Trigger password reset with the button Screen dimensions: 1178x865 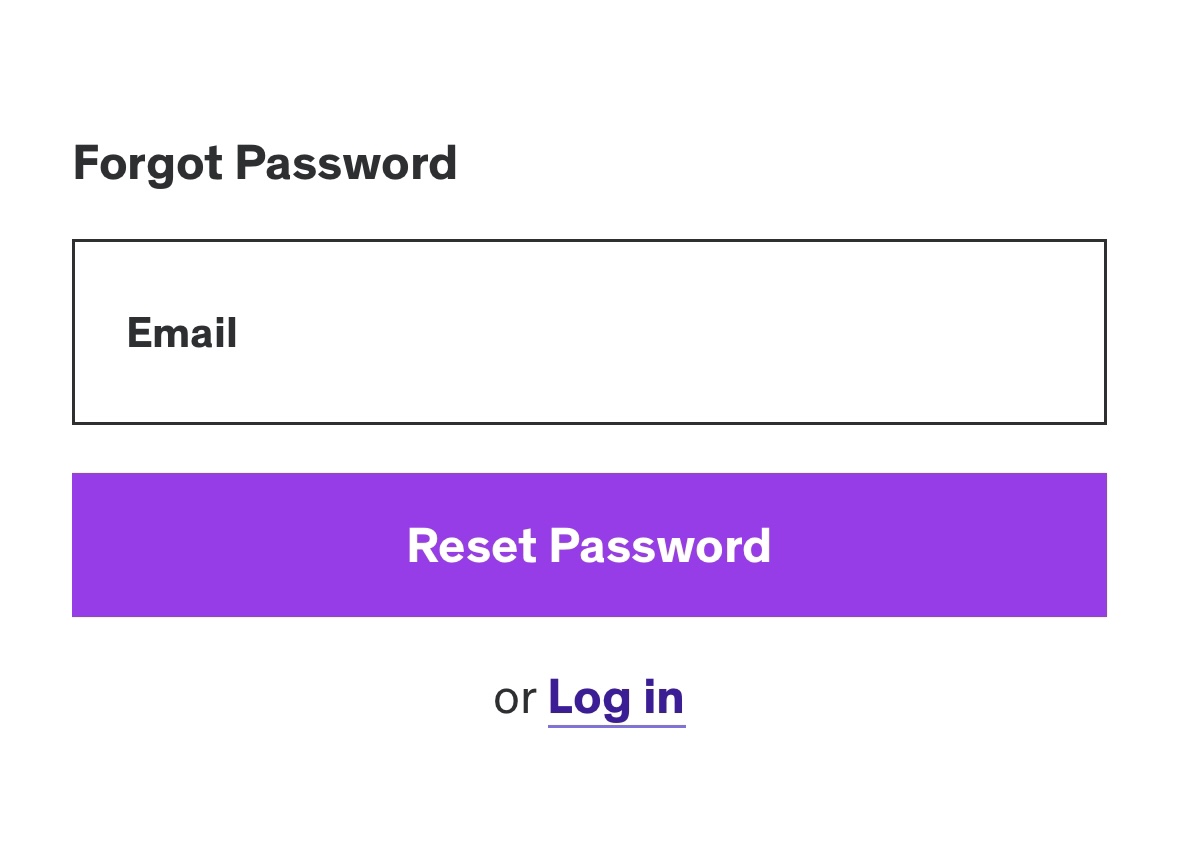click(x=589, y=545)
